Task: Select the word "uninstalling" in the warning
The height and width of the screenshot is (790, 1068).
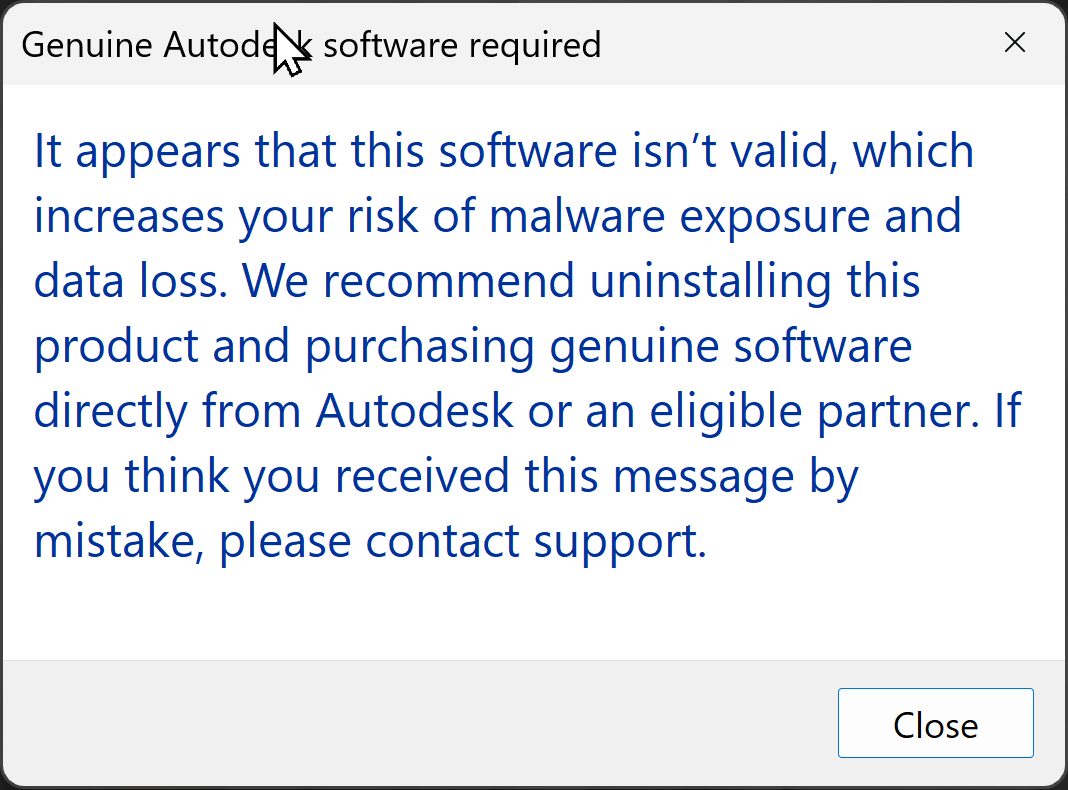Action: (x=709, y=281)
